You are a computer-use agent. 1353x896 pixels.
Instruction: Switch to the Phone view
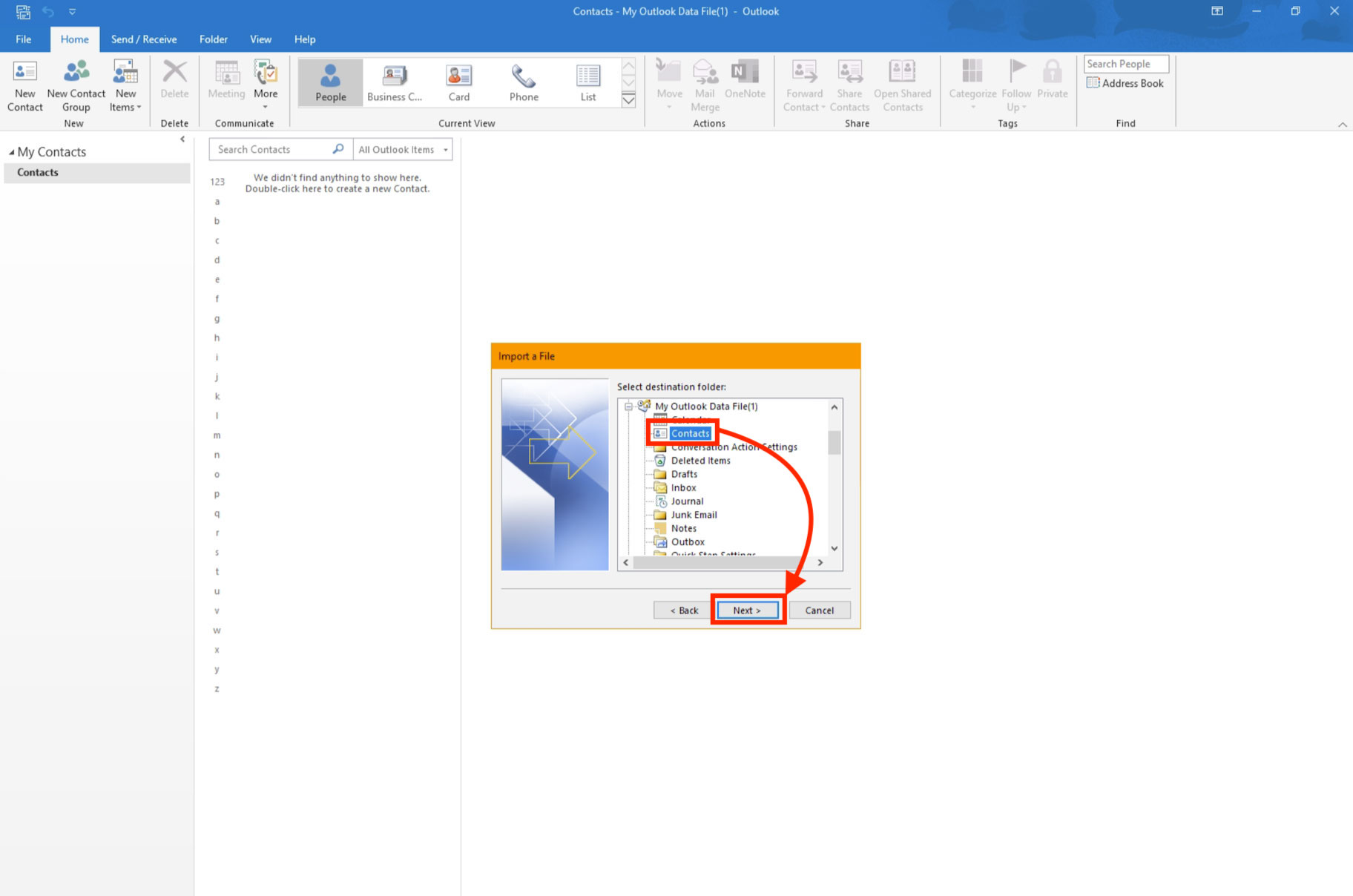point(524,76)
